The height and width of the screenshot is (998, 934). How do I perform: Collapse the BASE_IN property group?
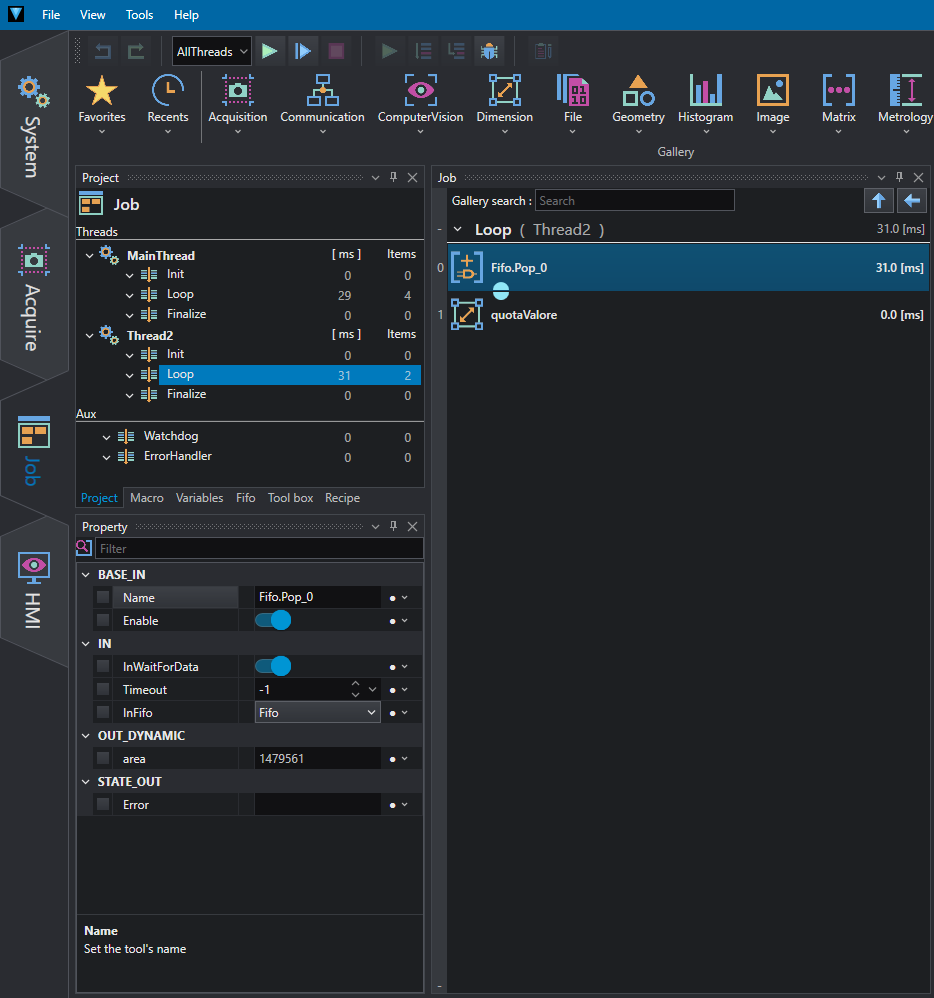pos(86,575)
